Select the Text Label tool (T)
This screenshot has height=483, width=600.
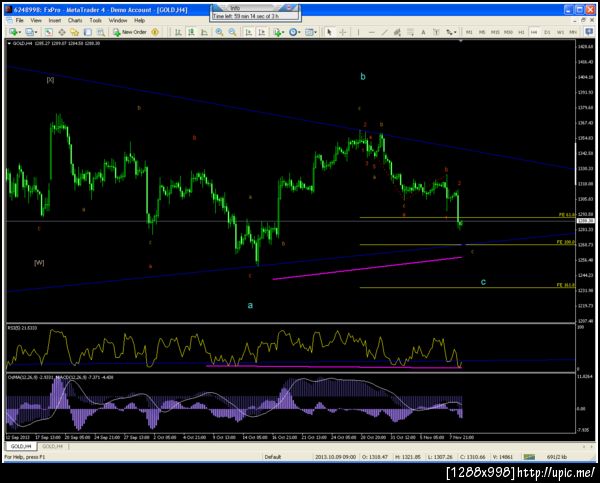[436, 32]
